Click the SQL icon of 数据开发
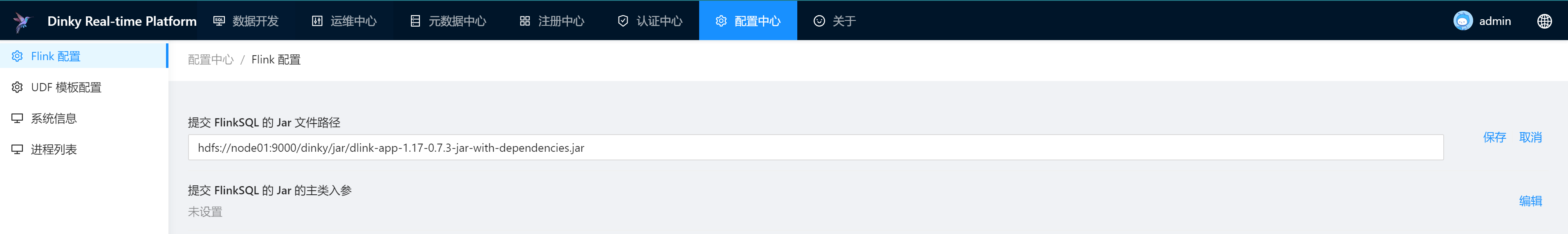This screenshot has height=234, width=1568. click(x=219, y=21)
